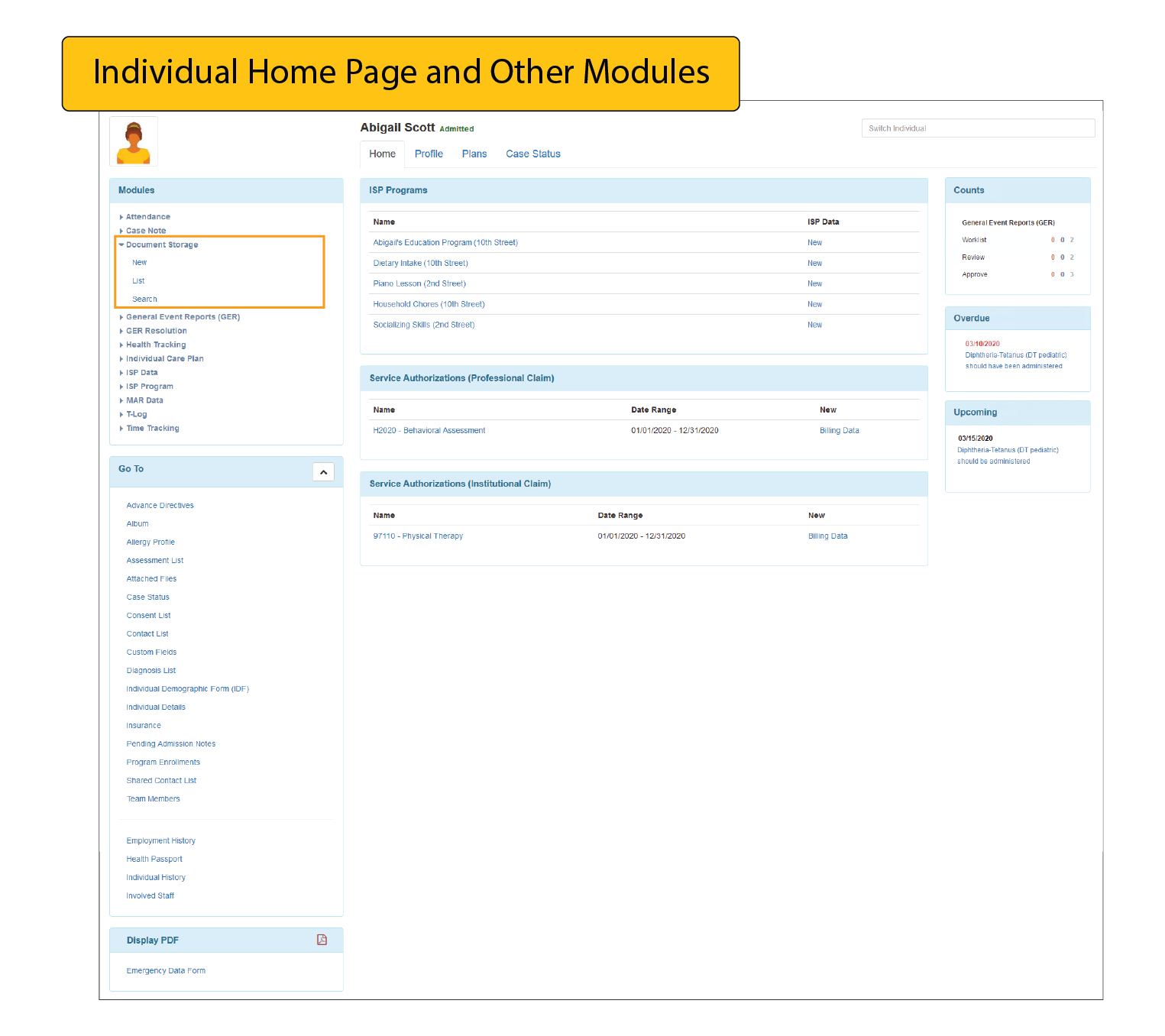Go to Diagnosis List
This screenshot has height=1036, width=1165.
click(x=151, y=671)
